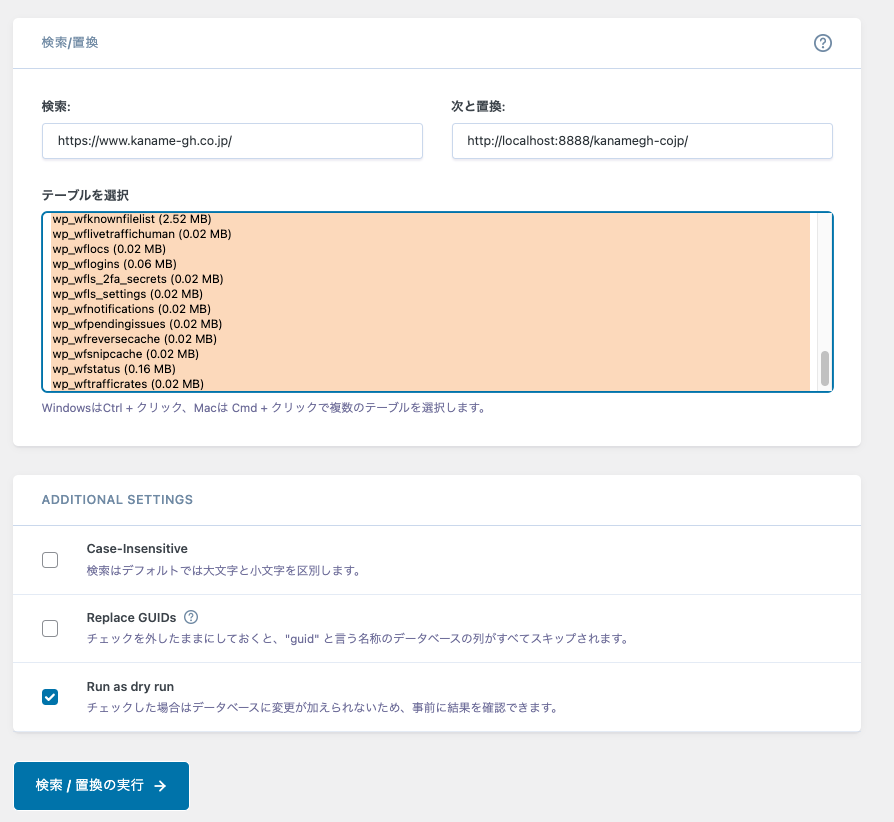Select wp_wfls_settings table entry
894x822 pixels.
(x=128, y=294)
